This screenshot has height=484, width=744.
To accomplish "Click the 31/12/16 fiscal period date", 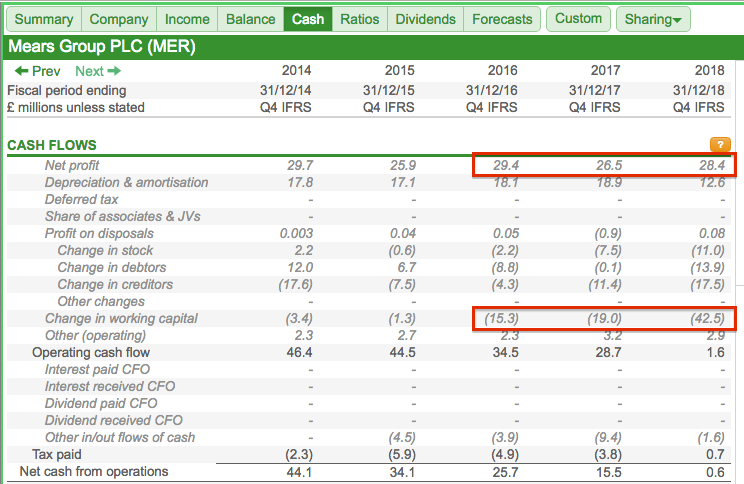I will click(492, 91).
